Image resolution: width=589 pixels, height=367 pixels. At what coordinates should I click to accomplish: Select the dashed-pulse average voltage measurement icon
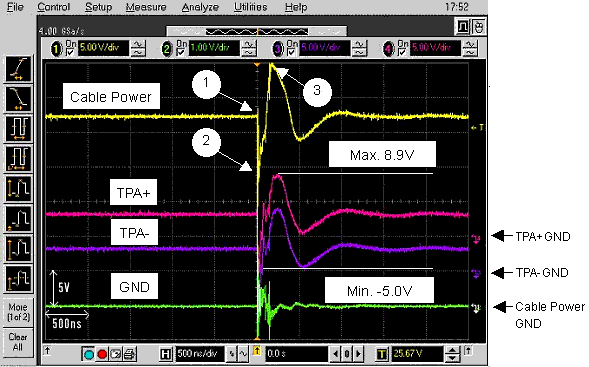click(x=19, y=278)
